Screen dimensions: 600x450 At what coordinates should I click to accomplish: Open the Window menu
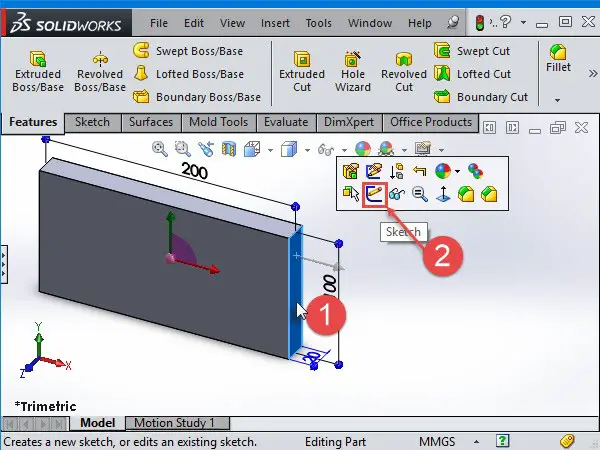[x=370, y=23]
